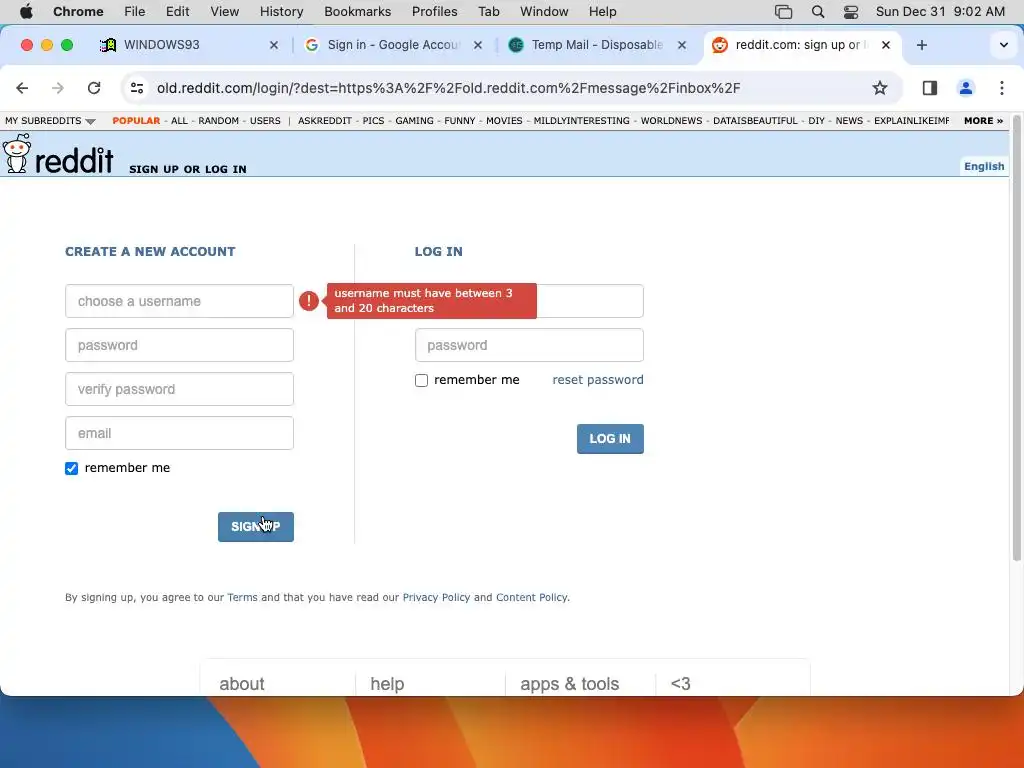Click the verify password field
1024x768 pixels.
pyautogui.click(x=180, y=389)
